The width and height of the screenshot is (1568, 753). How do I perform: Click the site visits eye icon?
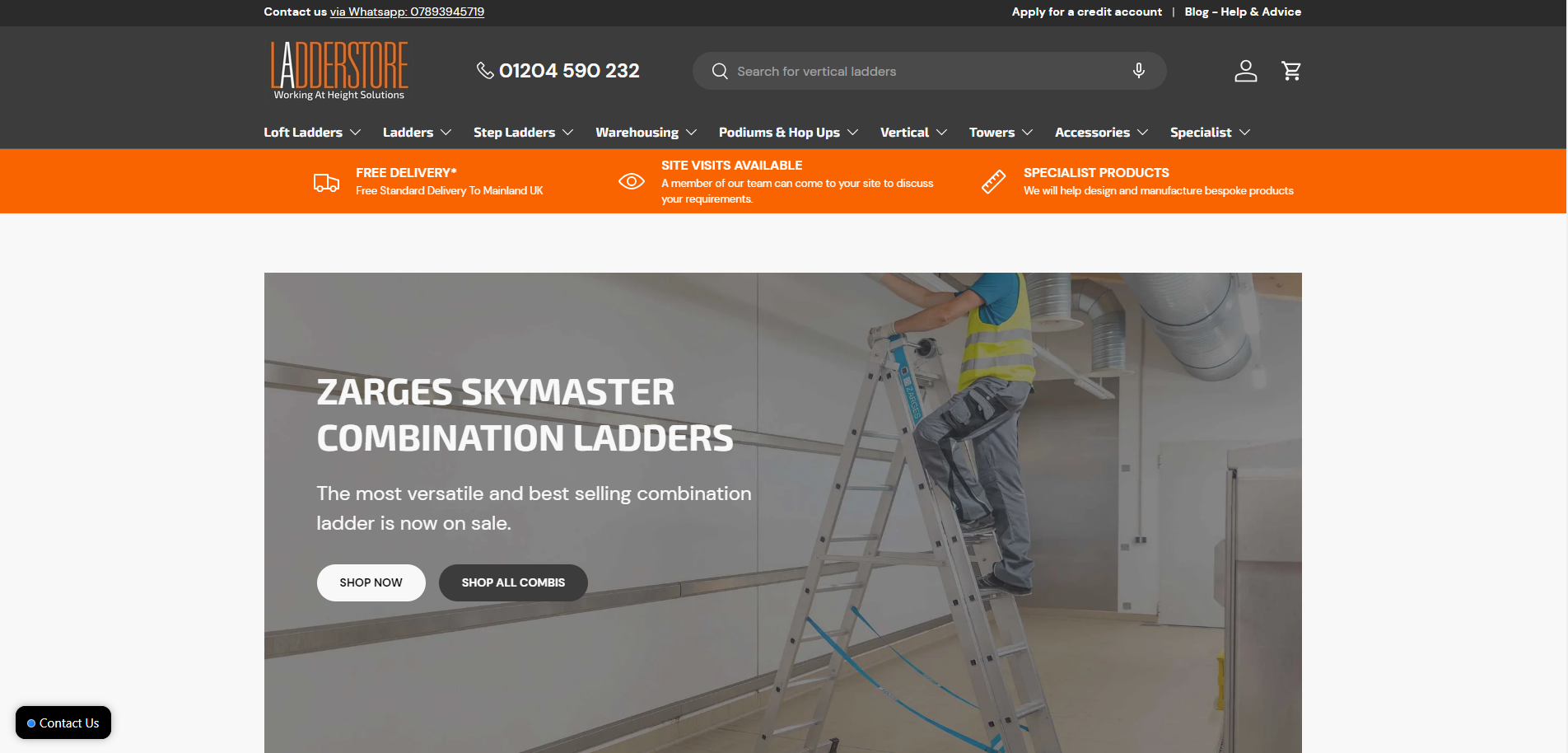point(632,181)
